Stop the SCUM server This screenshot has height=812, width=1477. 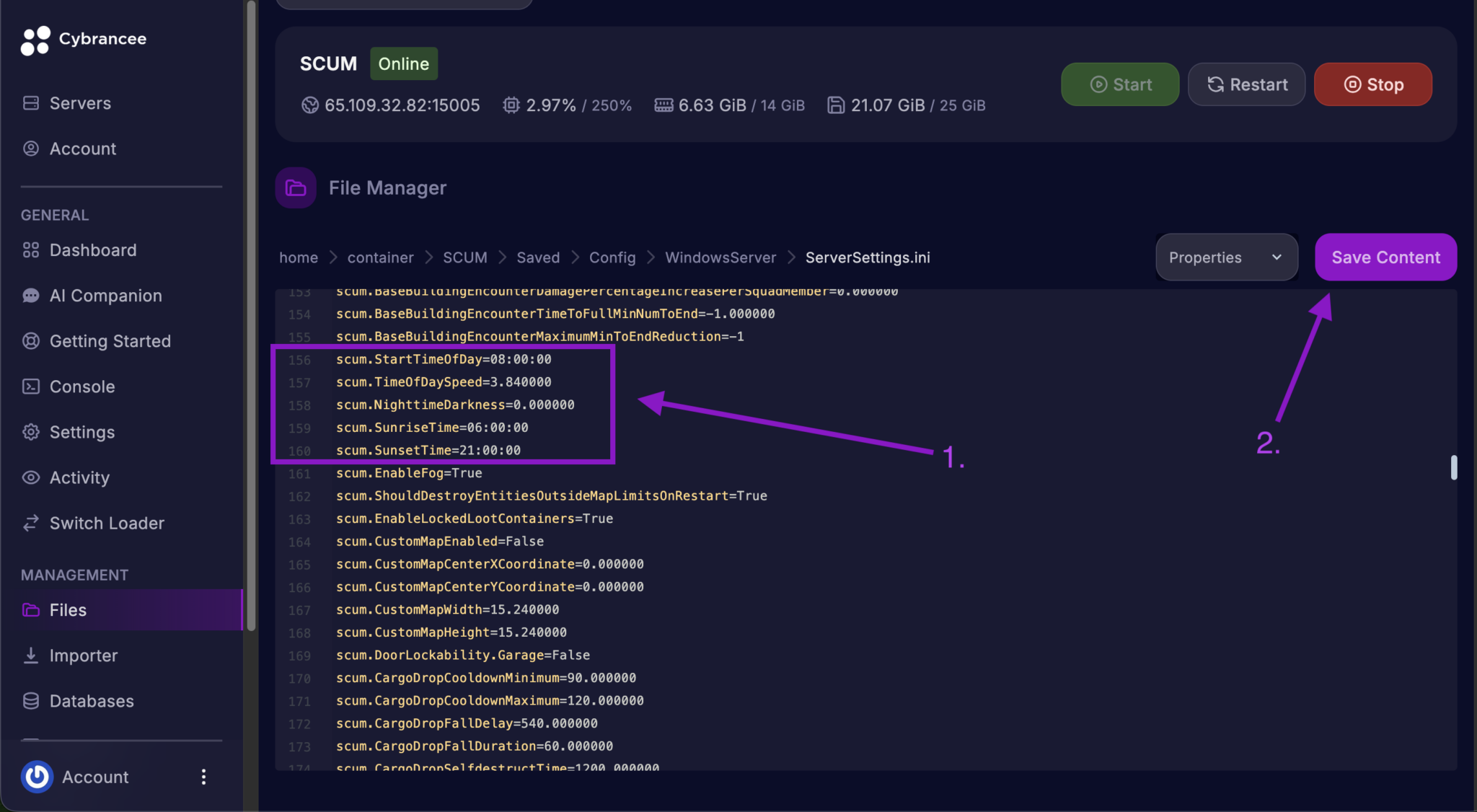[x=1372, y=84]
